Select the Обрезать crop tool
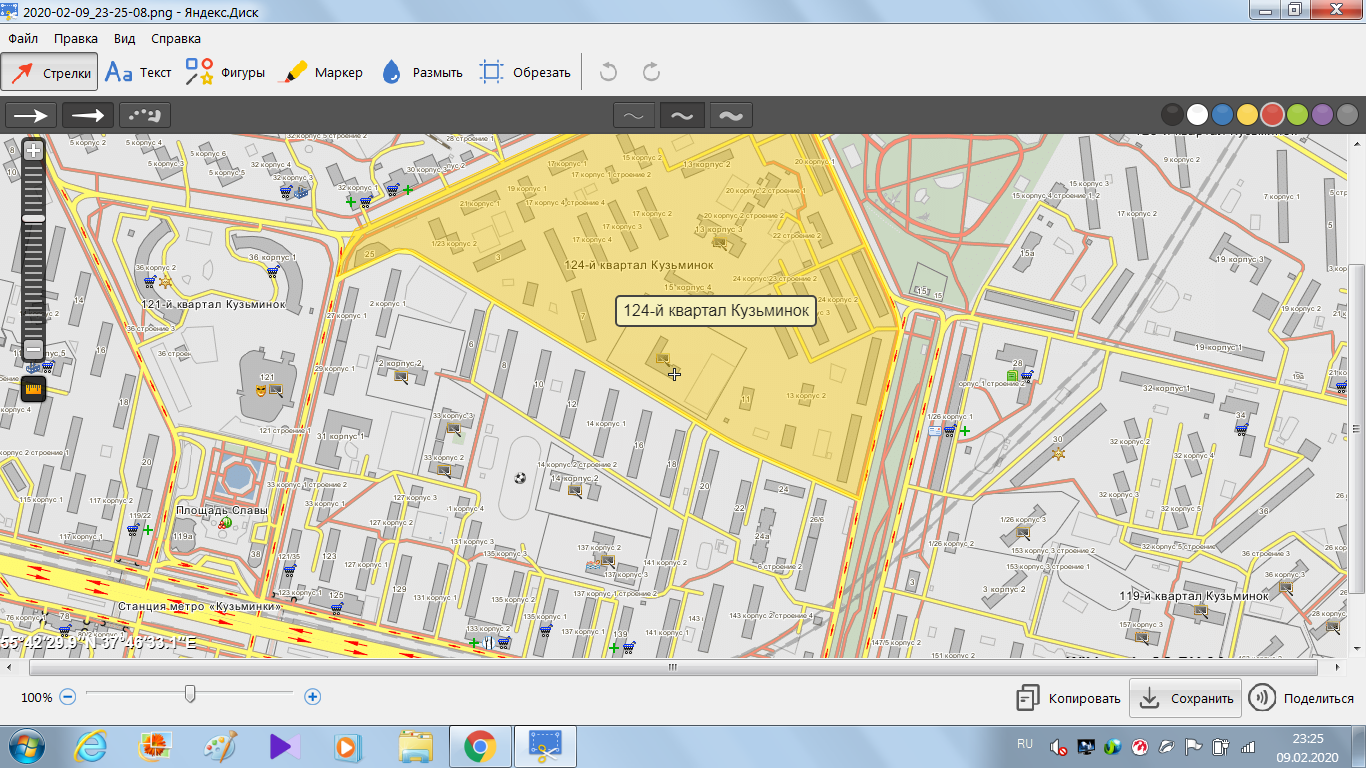1366x768 pixels. tap(524, 72)
